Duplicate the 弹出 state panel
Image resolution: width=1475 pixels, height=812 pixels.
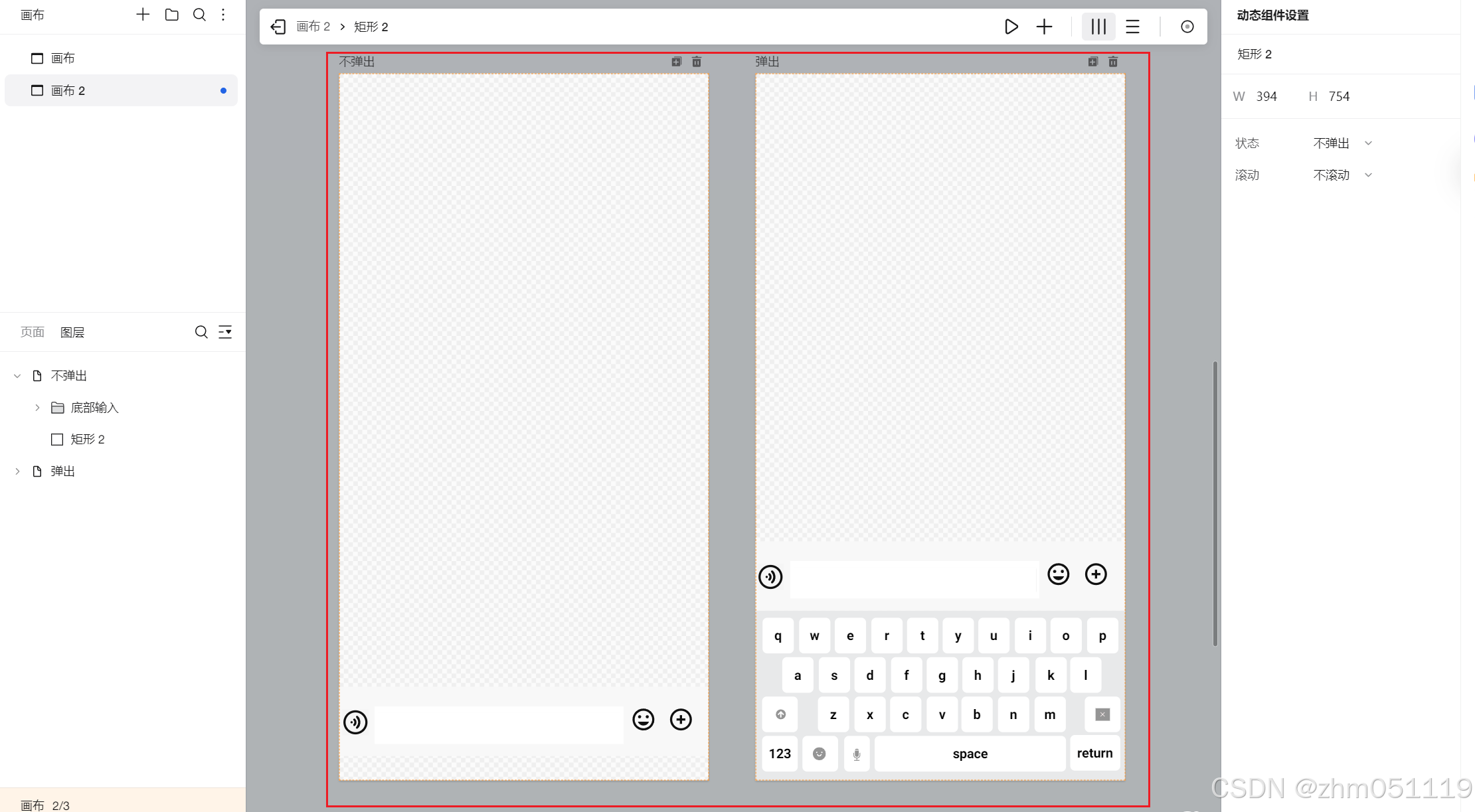point(1092,62)
